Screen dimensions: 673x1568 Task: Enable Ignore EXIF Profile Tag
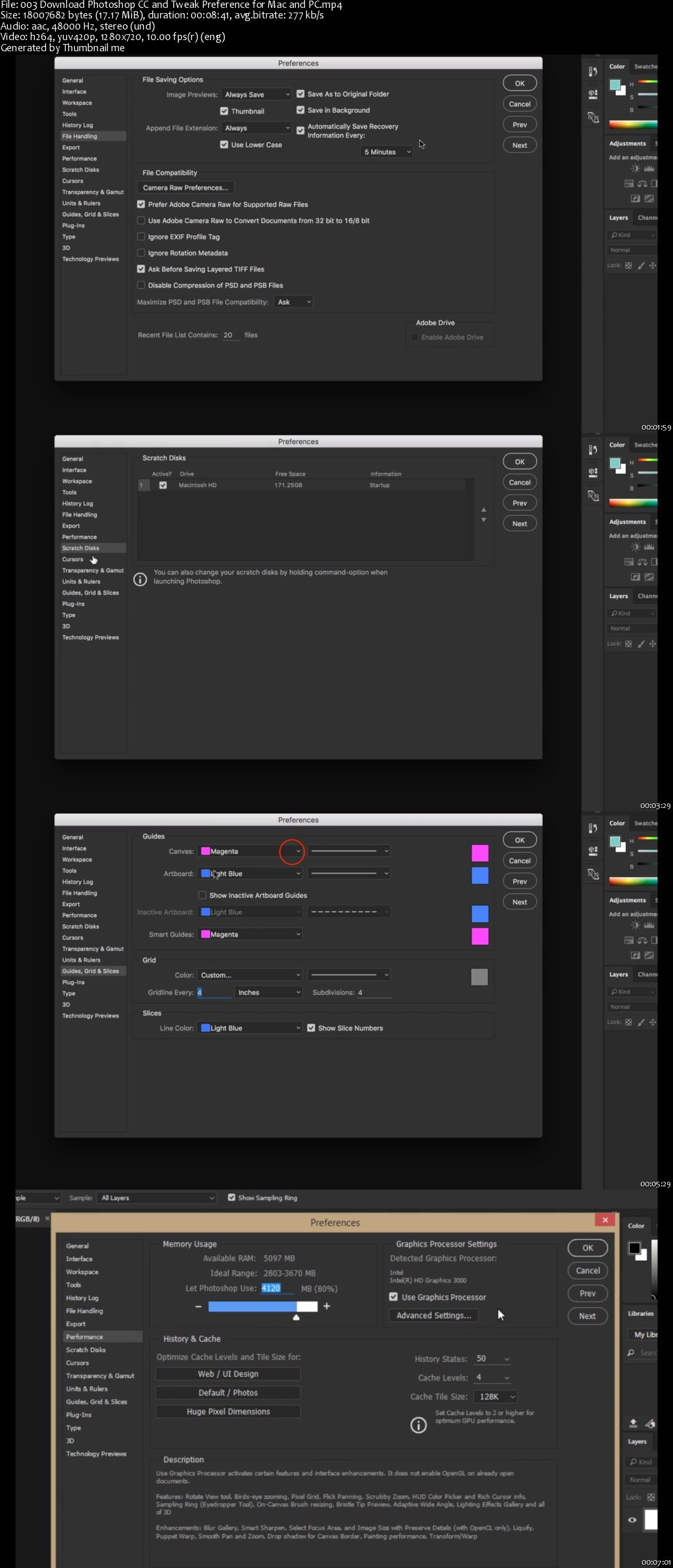point(141,236)
